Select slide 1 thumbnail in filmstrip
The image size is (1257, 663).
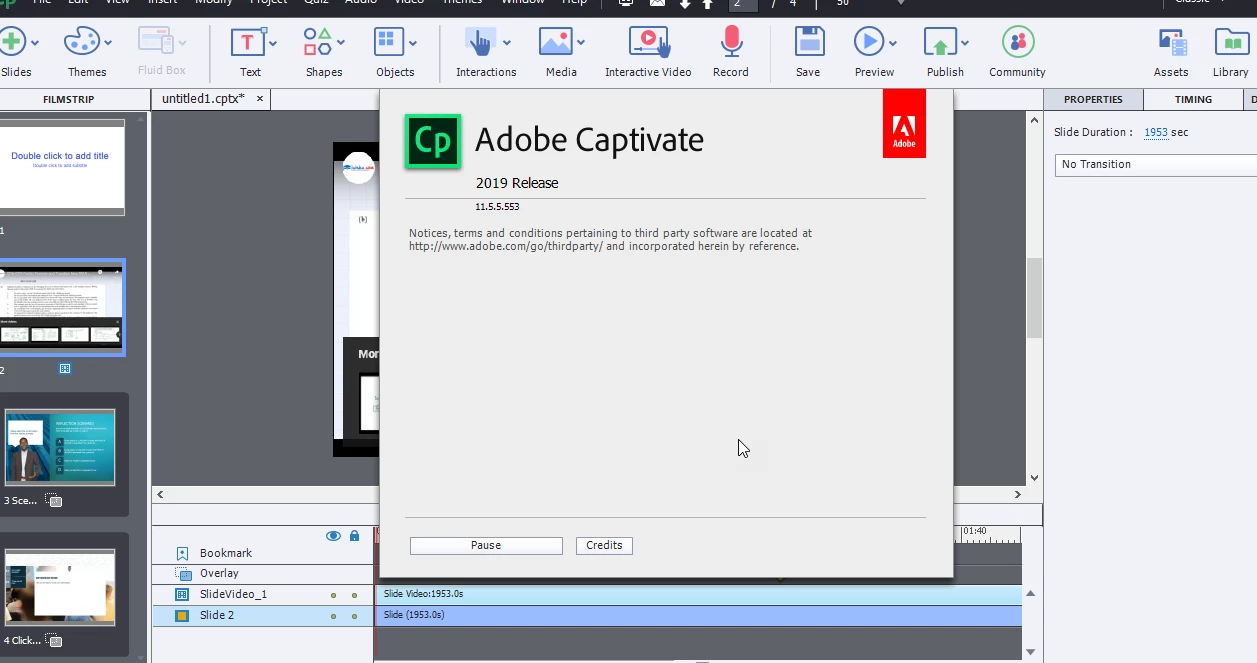[x=61, y=167]
